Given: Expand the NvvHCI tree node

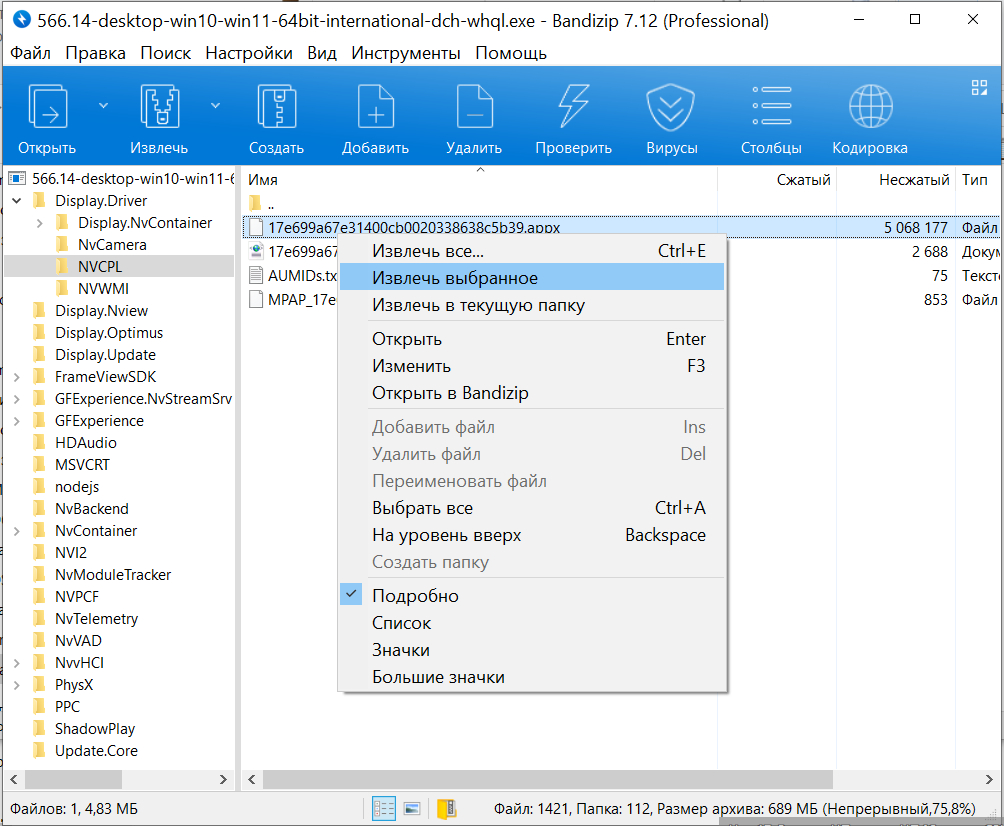Looking at the screenshot, I should click(x=17, y=663).
